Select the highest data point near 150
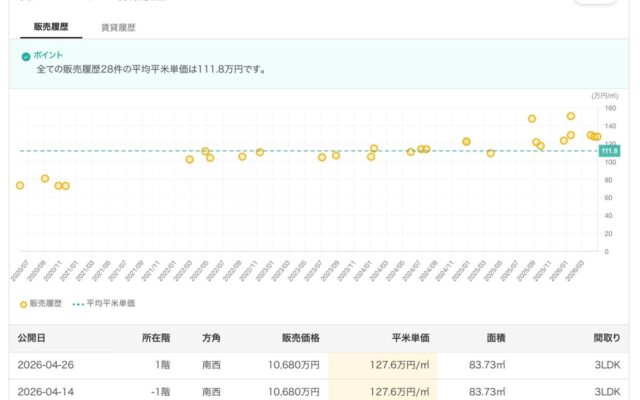Viewport: 640px width, 400px height. click(x=571, y=116)
